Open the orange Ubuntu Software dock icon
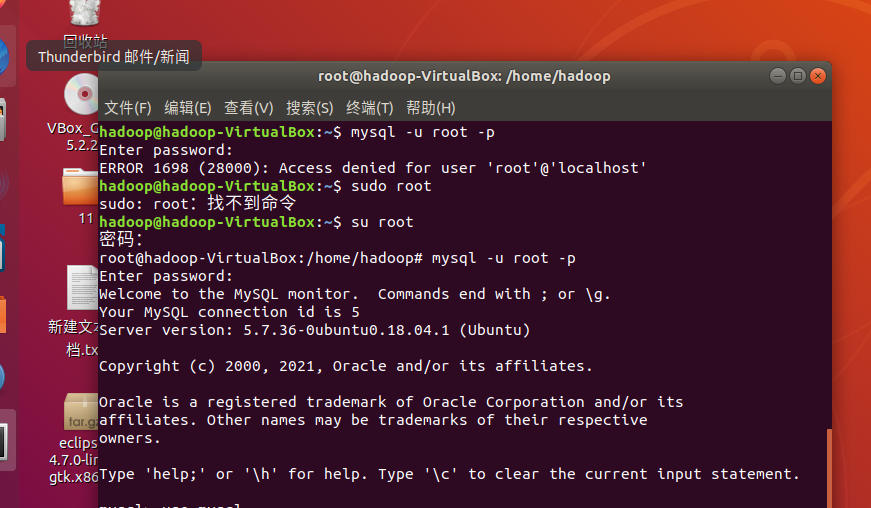Screen dimensions: 871x508 coord(3,315)
